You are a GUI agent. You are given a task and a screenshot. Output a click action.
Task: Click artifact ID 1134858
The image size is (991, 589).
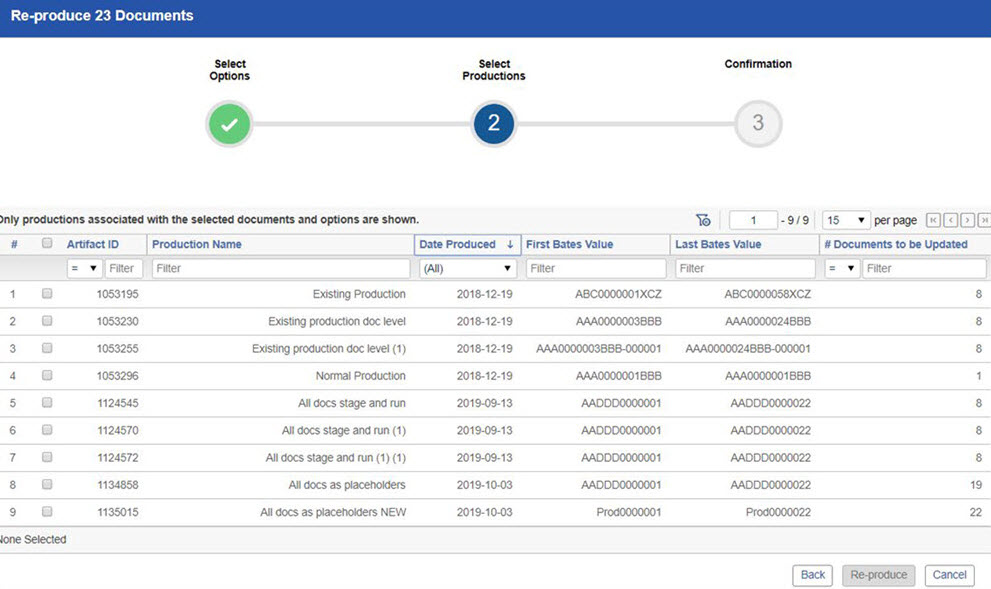point(118,485)
